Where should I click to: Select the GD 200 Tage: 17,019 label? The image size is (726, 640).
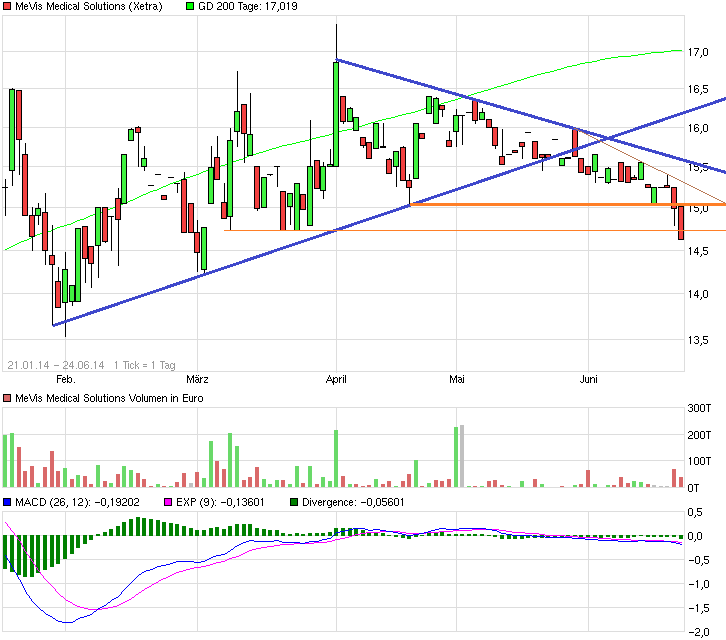(247, 7)
